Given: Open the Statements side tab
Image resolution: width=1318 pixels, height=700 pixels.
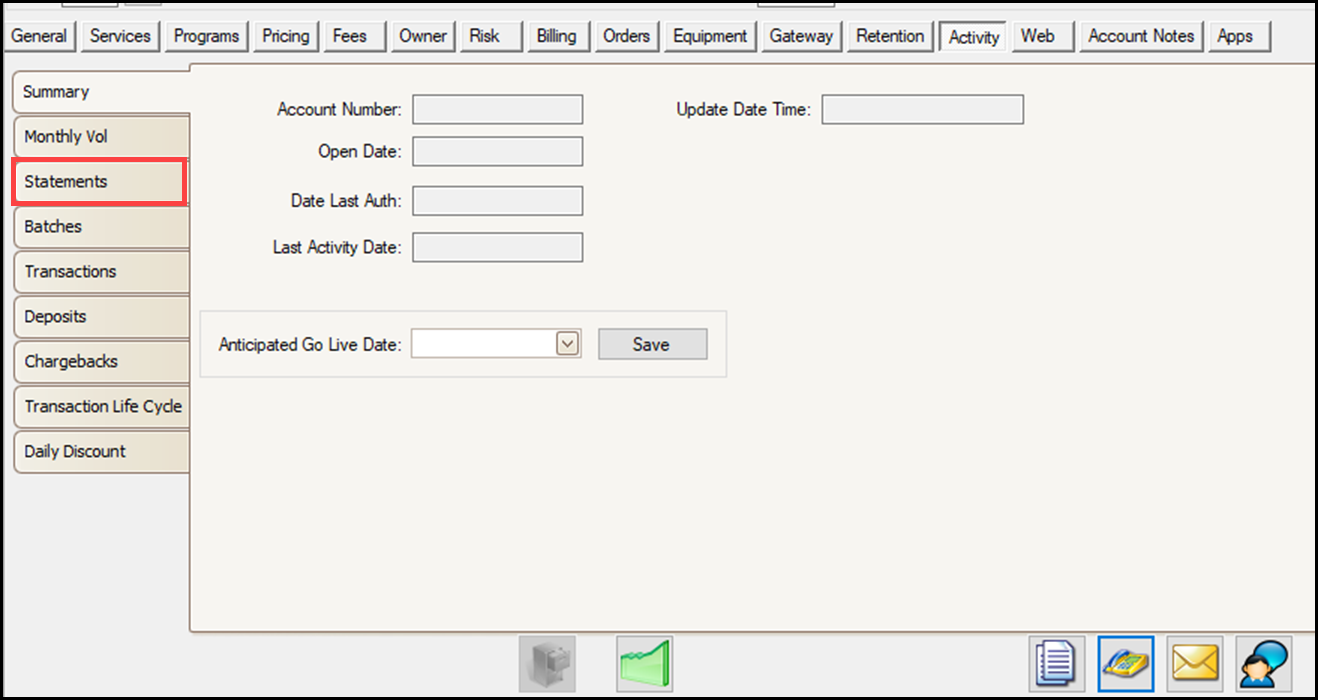Looking at the screenshot, I should click(100, 182).
